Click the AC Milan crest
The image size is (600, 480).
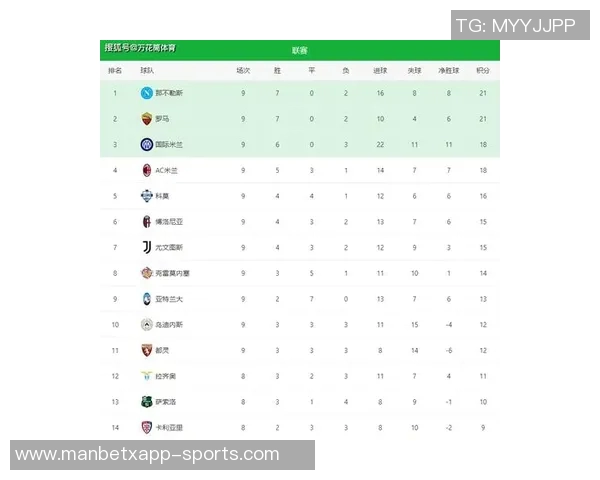click(146, 170)
